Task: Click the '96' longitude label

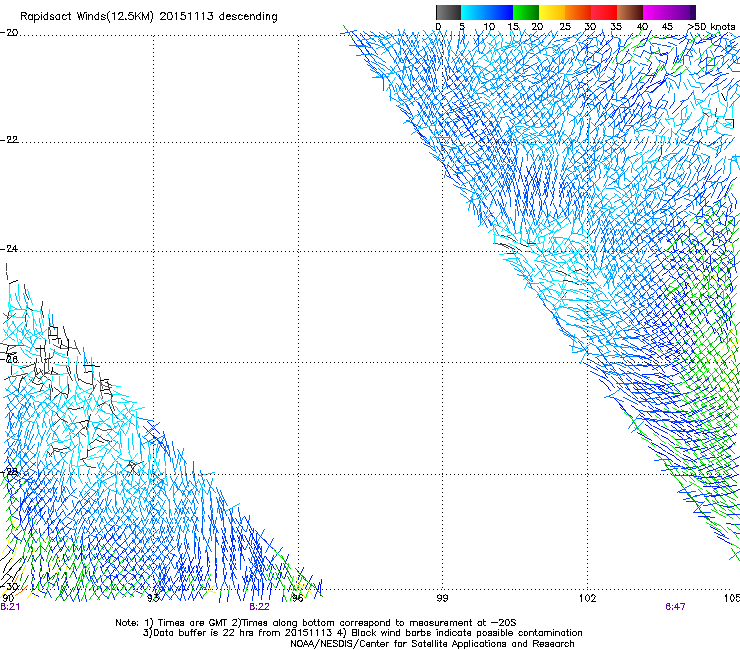Action: [x=297, y=598]
